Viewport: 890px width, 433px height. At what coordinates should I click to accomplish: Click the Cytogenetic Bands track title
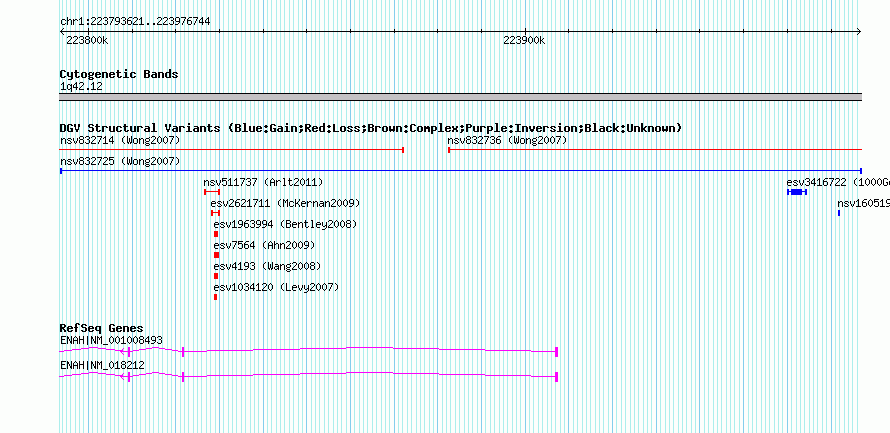(119, 74)
